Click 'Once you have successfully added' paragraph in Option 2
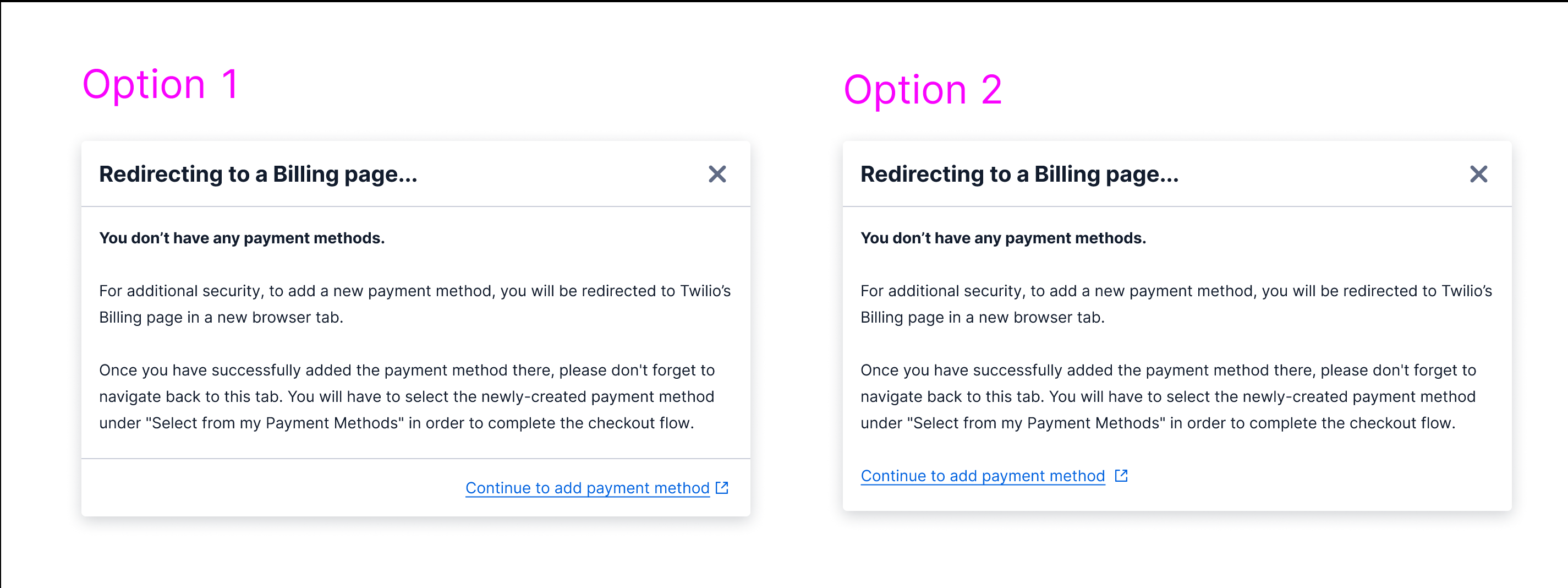This screenshot has height=588, width=1568. 1168,396
